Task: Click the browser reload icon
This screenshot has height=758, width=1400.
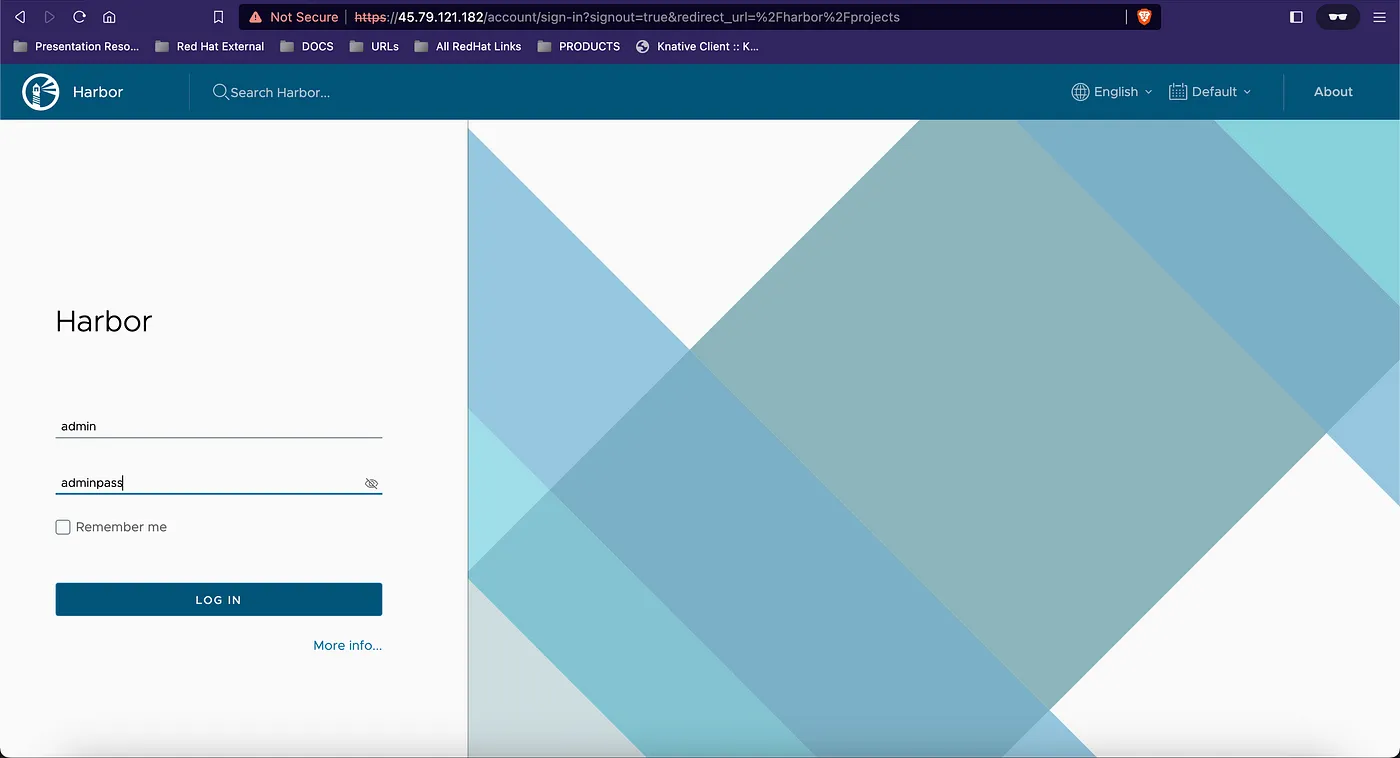Action: (79, 17)
